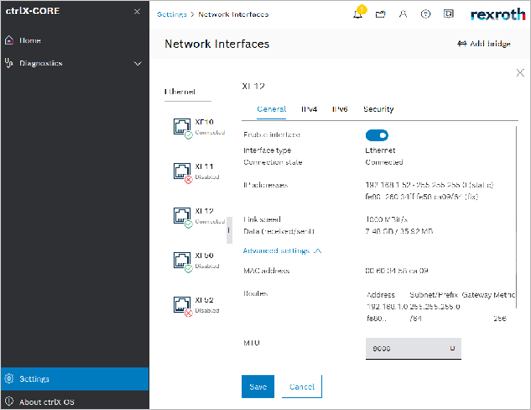Toggle the Enable interface switch
The image size is (531, 410).
click(377, 135)
